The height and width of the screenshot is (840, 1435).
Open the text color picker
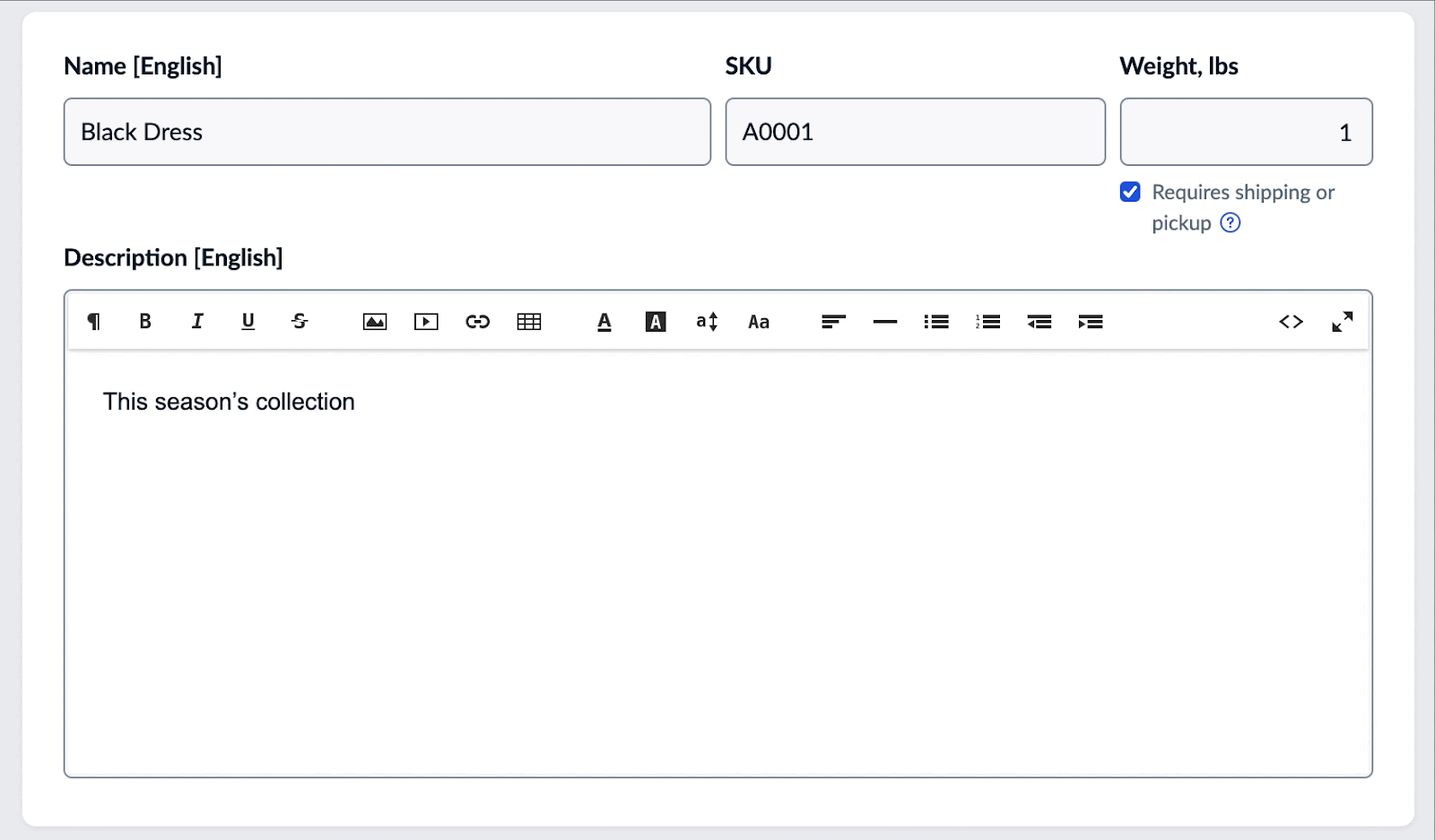(x=604, y=322)
